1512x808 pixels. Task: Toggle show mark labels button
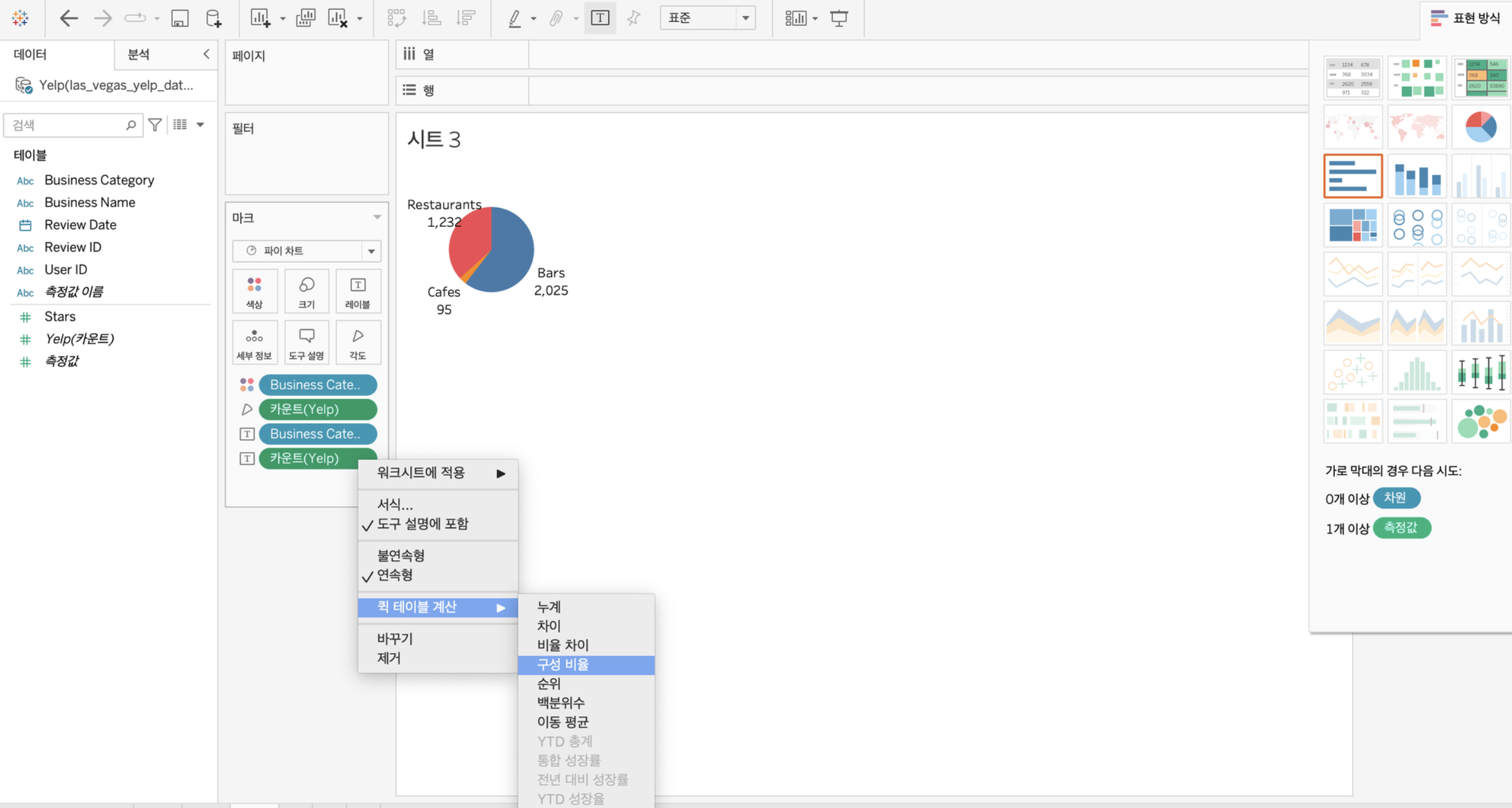click(600, 18)
